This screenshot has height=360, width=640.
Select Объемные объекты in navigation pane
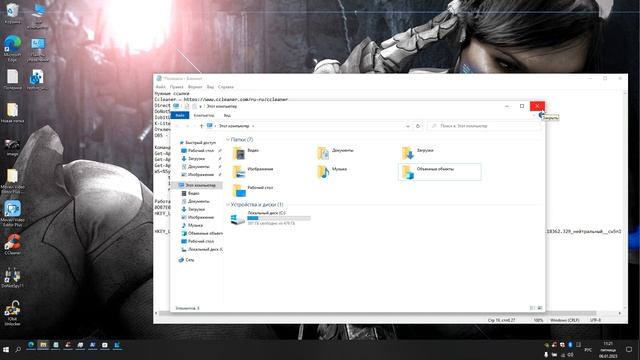point(202,233)
